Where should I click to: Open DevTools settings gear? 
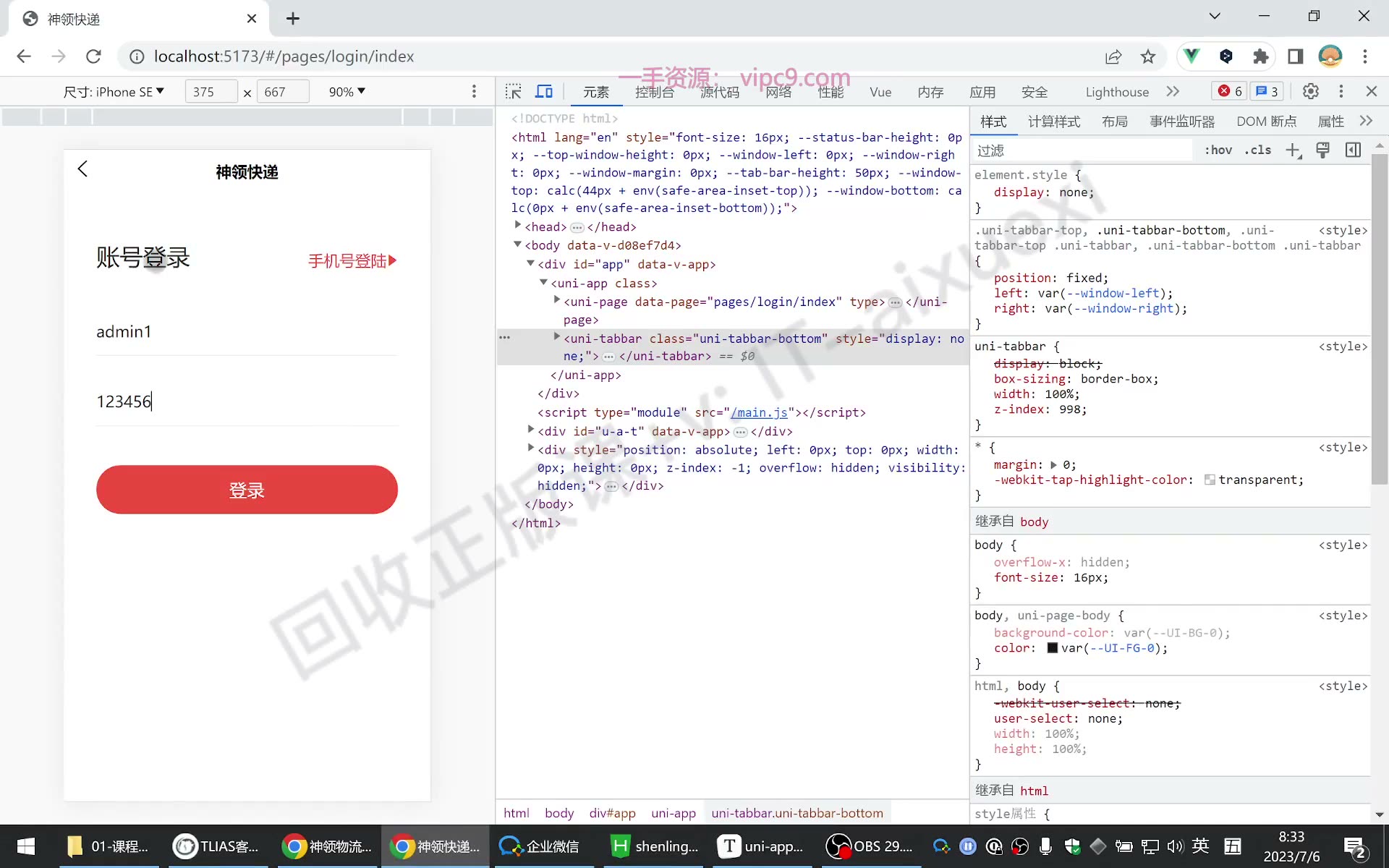(x=1310, y=91)
